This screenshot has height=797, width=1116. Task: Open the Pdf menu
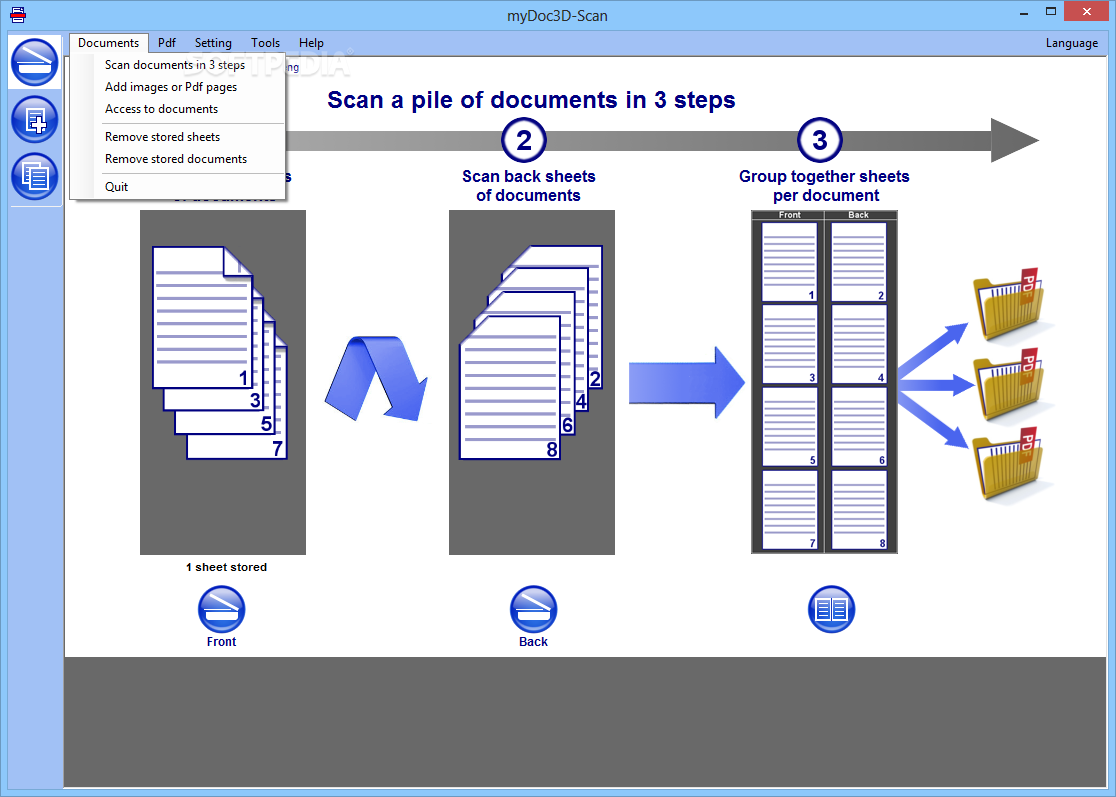[x=167, y=43]
